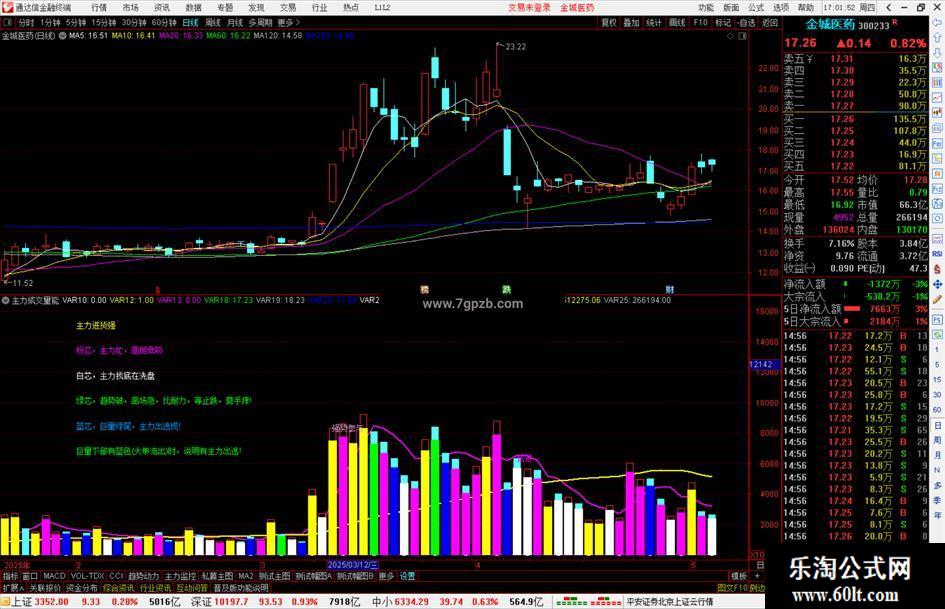The image size is (945, 609).
Task: Open the 模板 template selector
Action: click(739, 576)
